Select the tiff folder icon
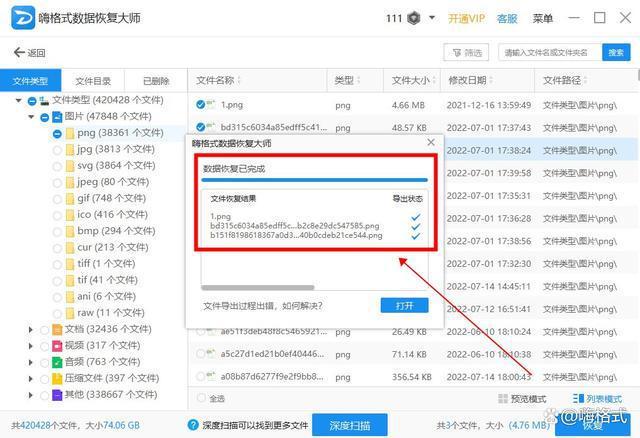Image resolution: width=640 pixels, height=438 pixels. coord(70,264)
